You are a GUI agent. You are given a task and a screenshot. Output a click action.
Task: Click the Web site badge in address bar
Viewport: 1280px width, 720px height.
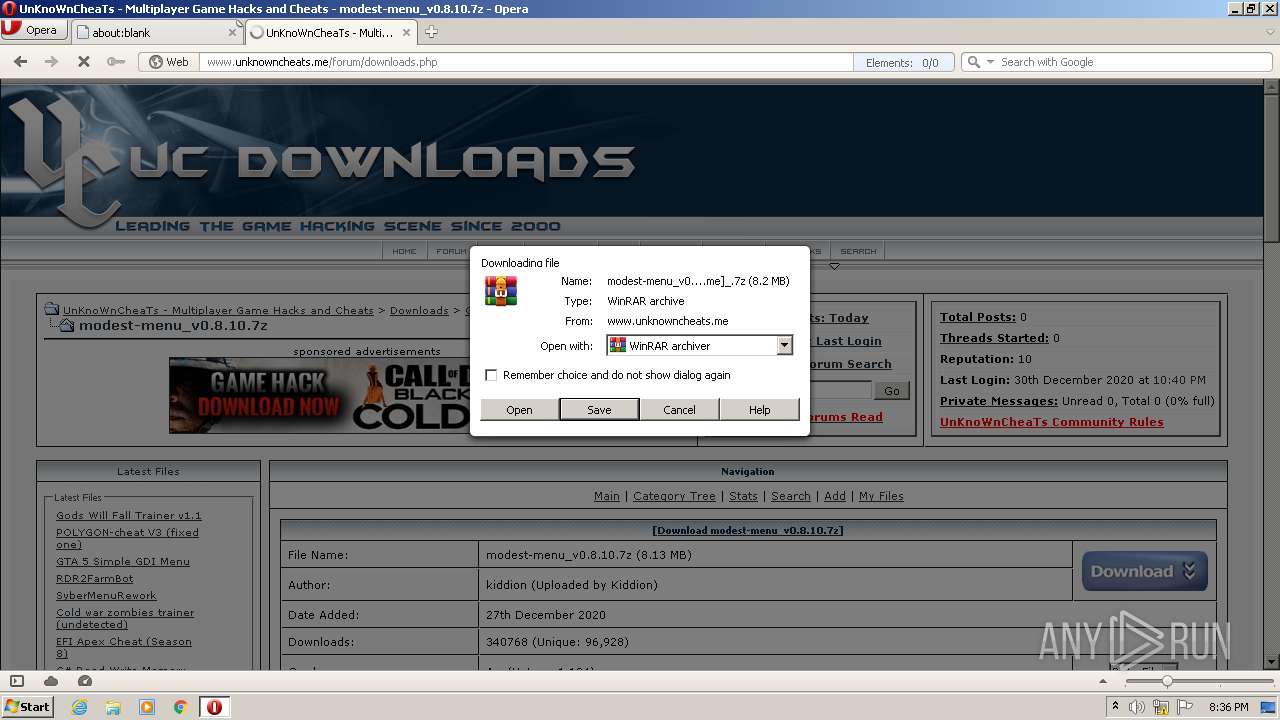(x=169, y=62)
